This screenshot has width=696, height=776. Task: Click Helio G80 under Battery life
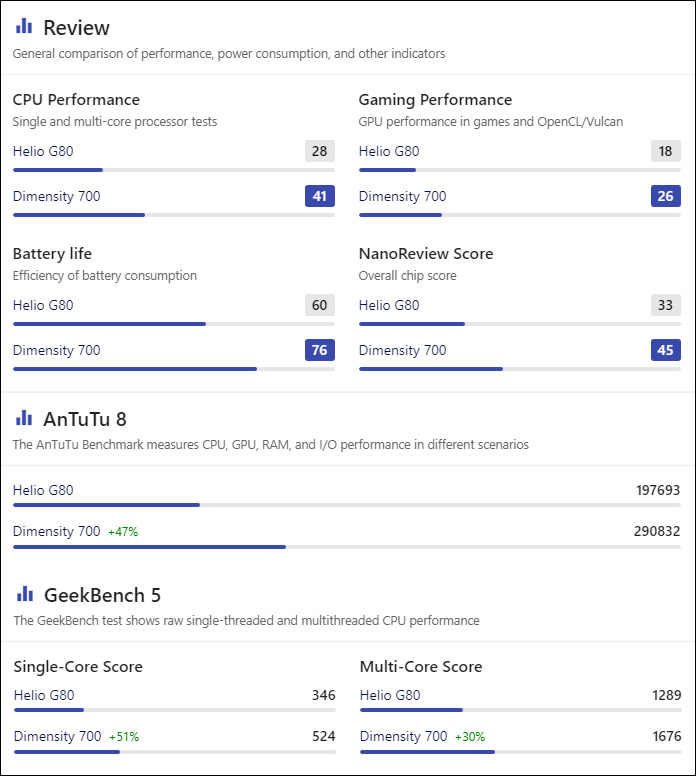[43, 305]
